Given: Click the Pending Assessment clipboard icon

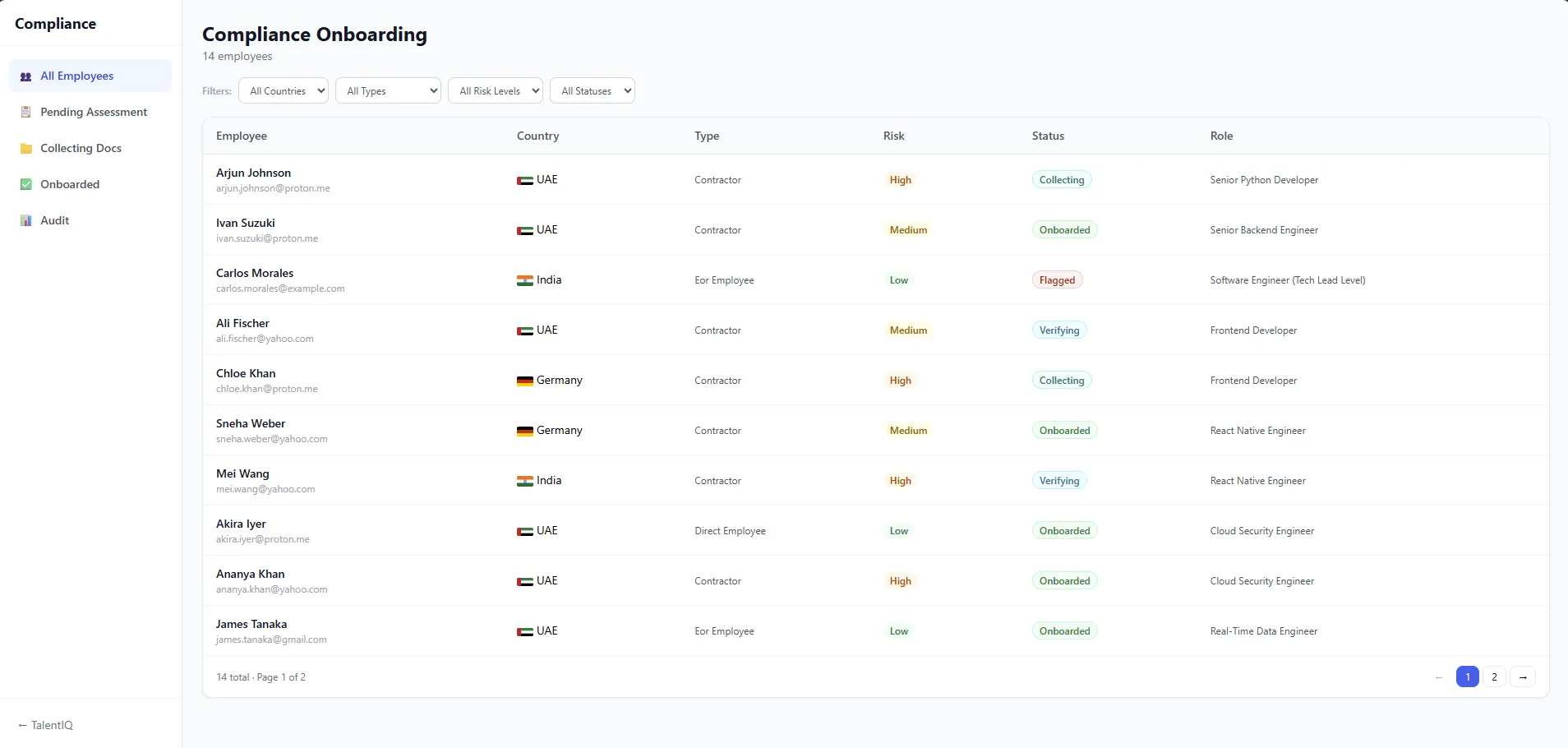Looking at the screenshot, I should [25, 113].
